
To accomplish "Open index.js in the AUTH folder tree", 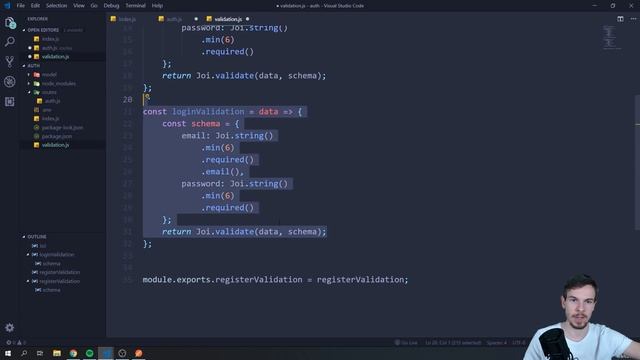I will coord(51,119).
